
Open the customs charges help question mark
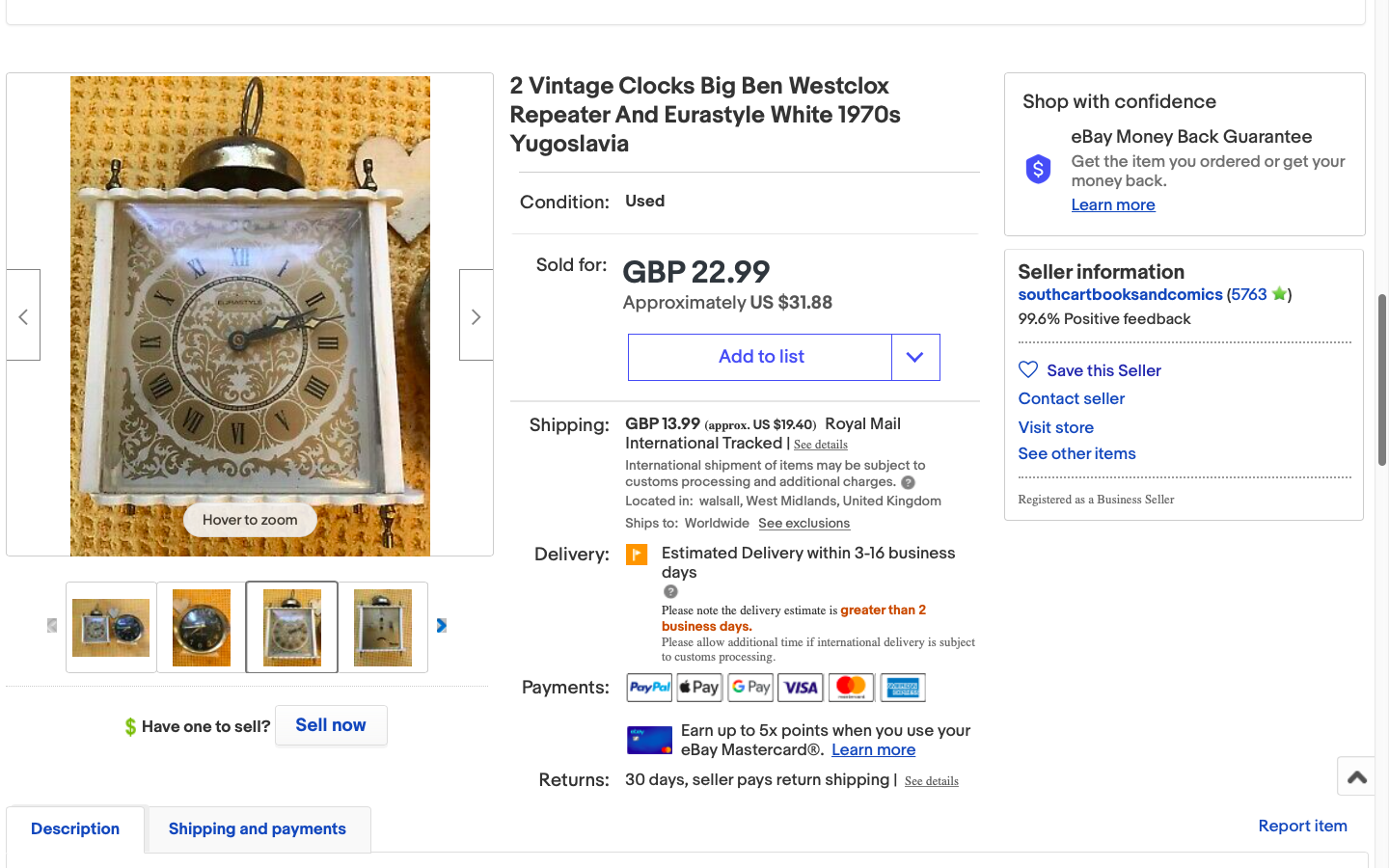click(908, 482)
